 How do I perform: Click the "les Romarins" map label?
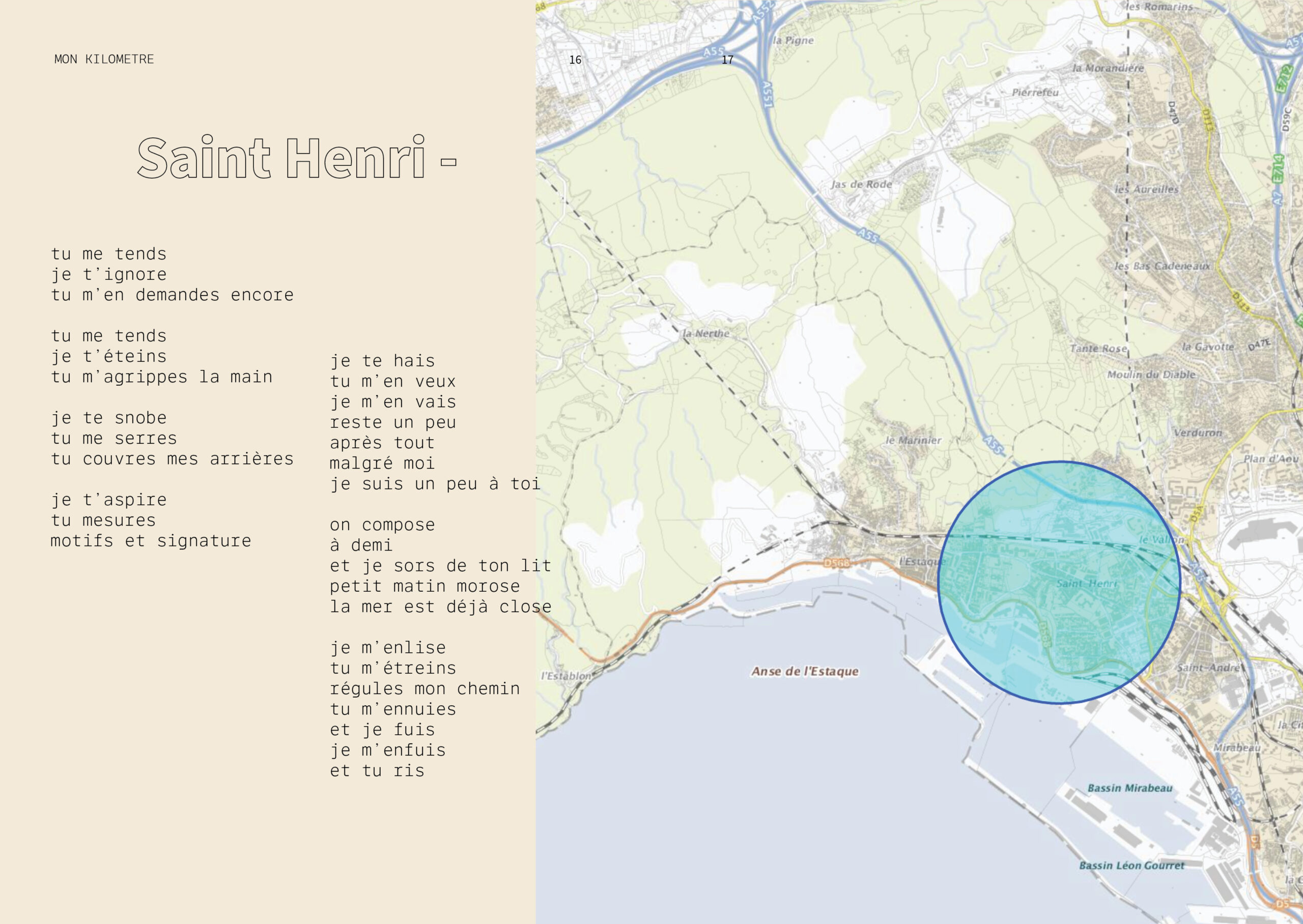pyautogui.click(x=1158, y=7)
